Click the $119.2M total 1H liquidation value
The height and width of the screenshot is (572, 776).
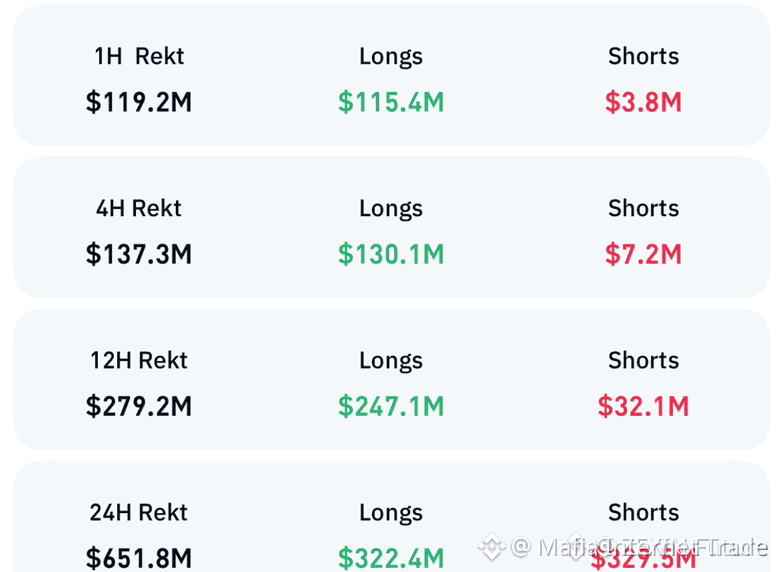pos(139,102)
